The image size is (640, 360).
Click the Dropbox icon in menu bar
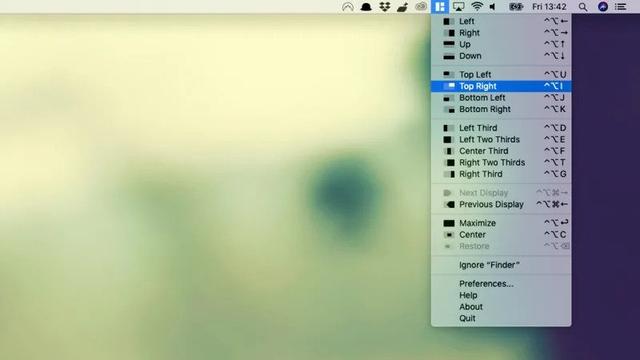coord(384,7)
